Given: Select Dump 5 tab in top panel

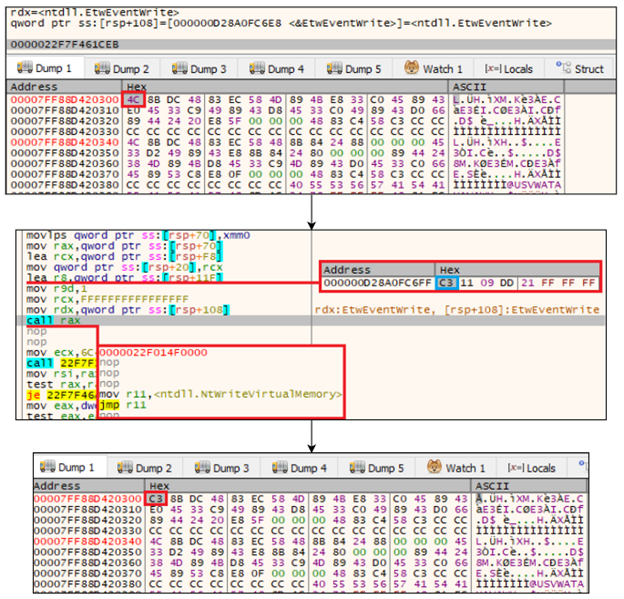Looking at the screenshot, I should coord(363,69).
